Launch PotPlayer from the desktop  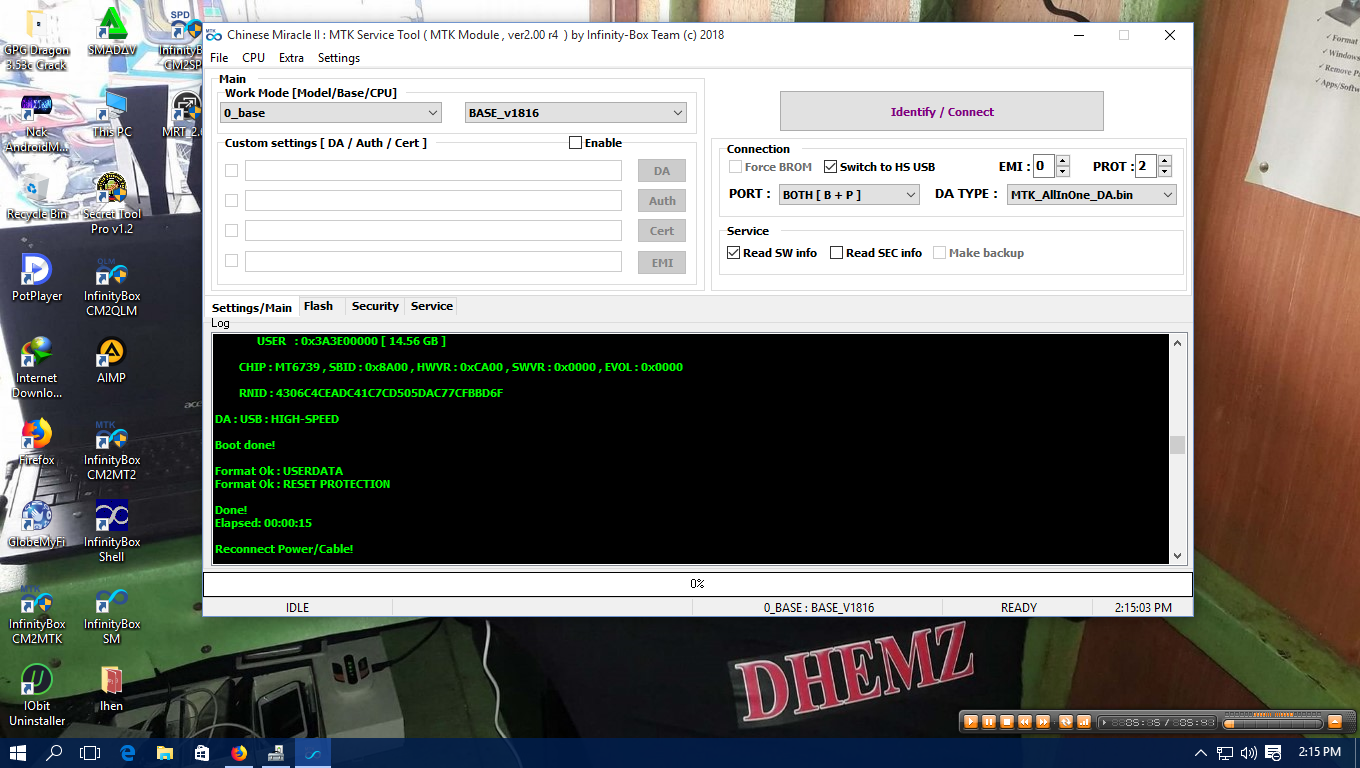pyautogui.click(x=37, y=279)
